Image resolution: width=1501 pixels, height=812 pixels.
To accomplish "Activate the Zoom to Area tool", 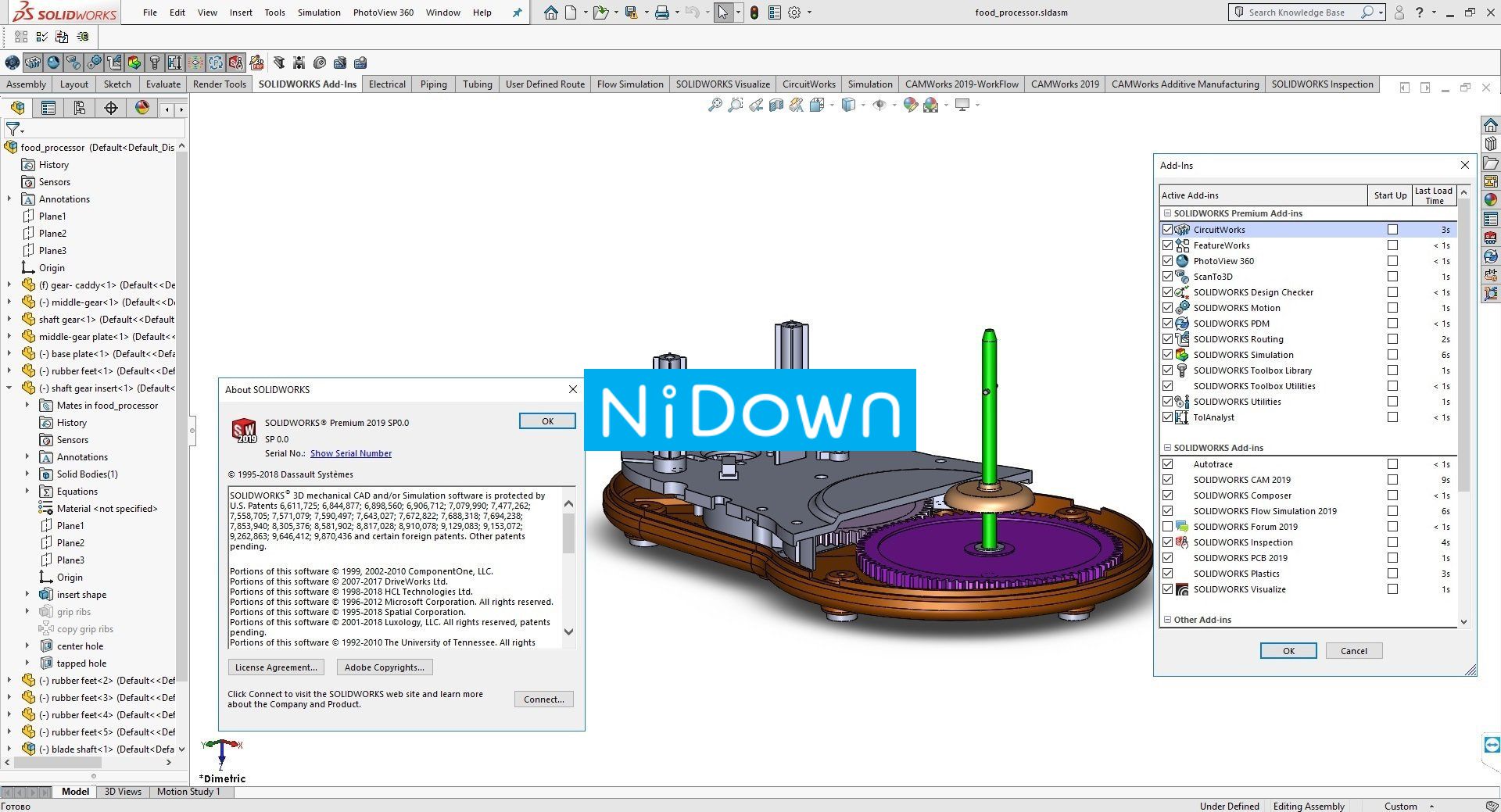I will [735, 106].
